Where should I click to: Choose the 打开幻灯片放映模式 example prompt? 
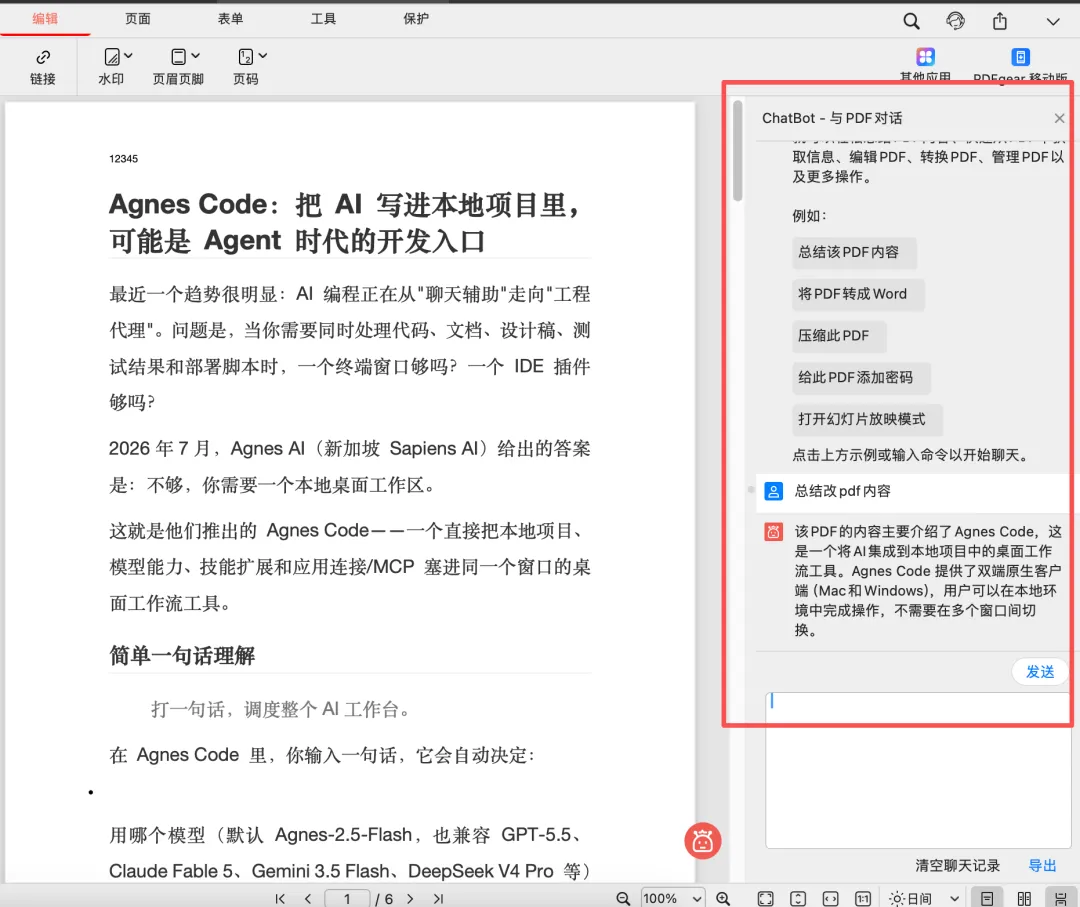click(867, 419)
